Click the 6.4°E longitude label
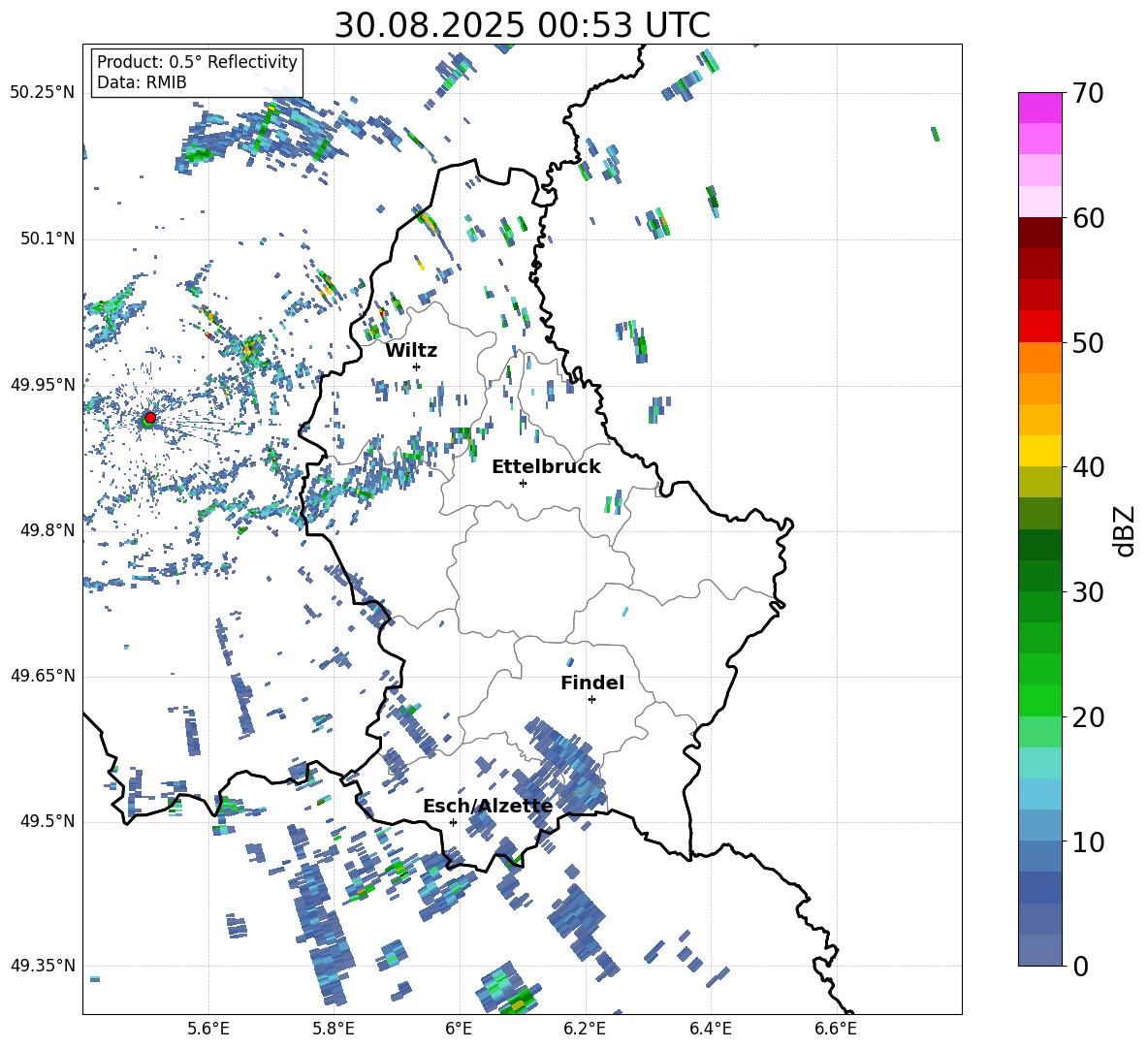Screen dimensions: 1148x1048 [710, 1029]
